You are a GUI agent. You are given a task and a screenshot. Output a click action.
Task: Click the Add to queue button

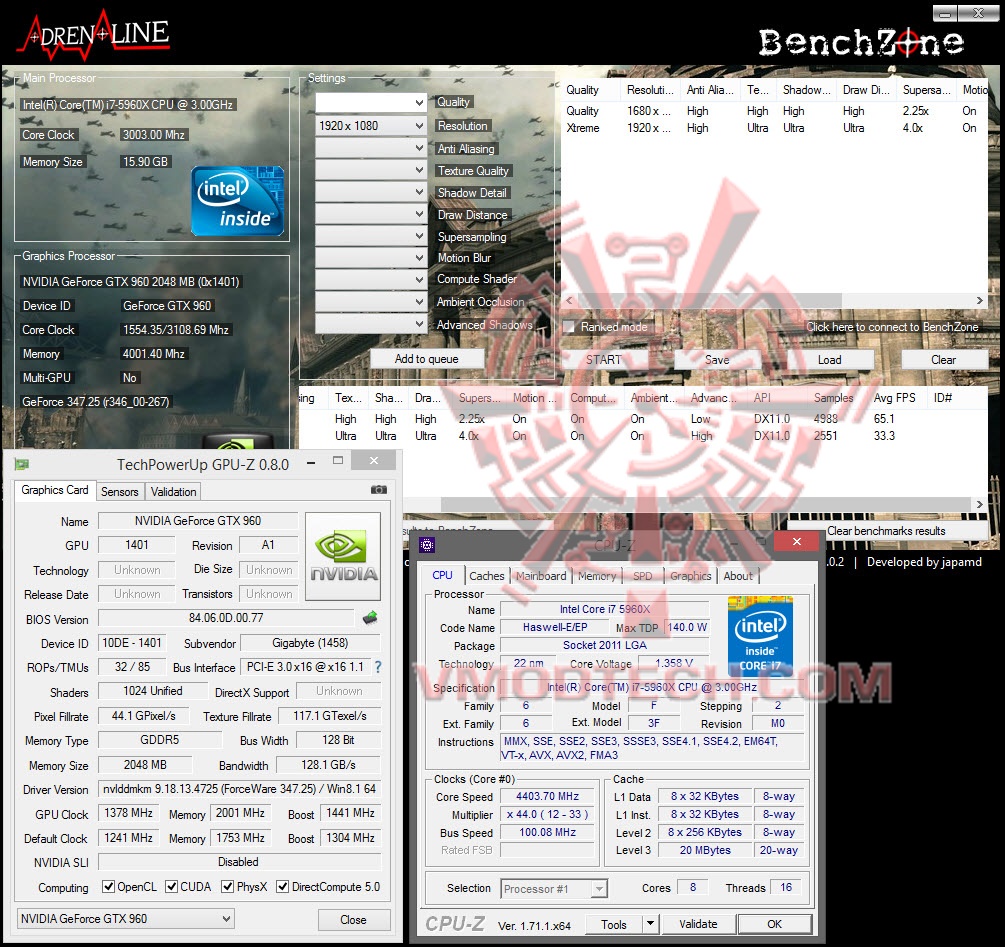427,359
